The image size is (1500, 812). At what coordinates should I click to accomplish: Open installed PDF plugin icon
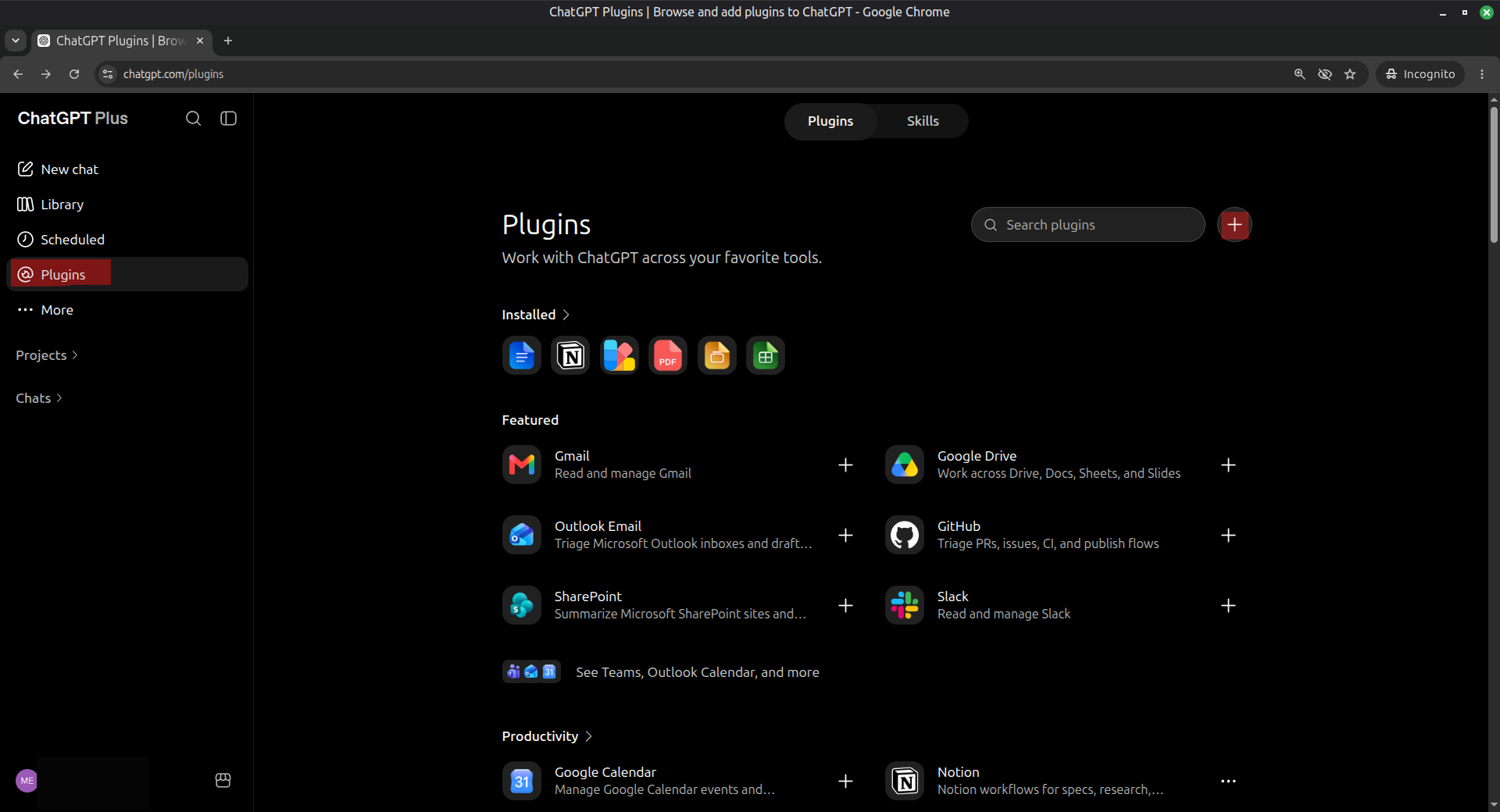click(668, 356)
